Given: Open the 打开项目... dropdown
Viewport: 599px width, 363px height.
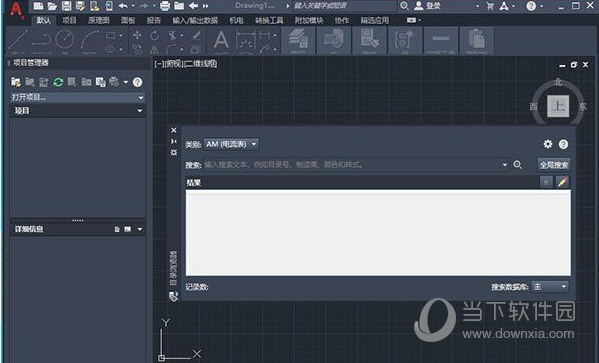Looking at the screenshot, I should click(77, 97).
